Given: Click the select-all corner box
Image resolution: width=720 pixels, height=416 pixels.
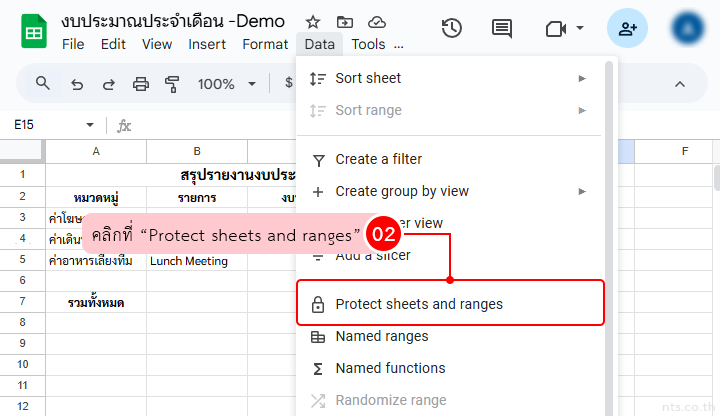Looking at the screenshot, I should pyautogui.click(x=22, y=152).
